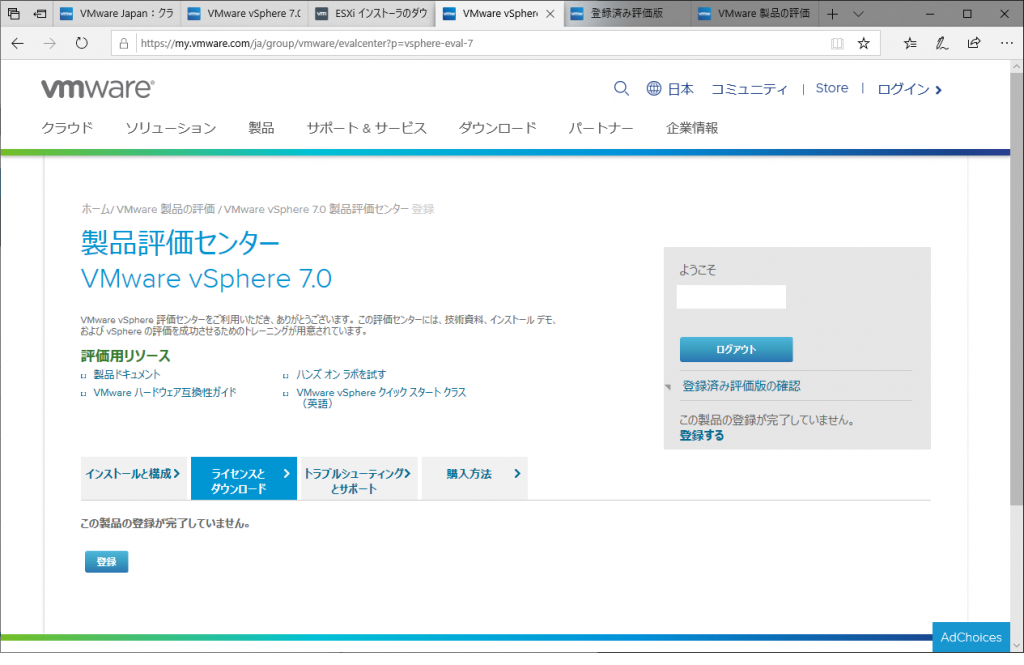Expand the tab list chevron

tap(859, 14)
